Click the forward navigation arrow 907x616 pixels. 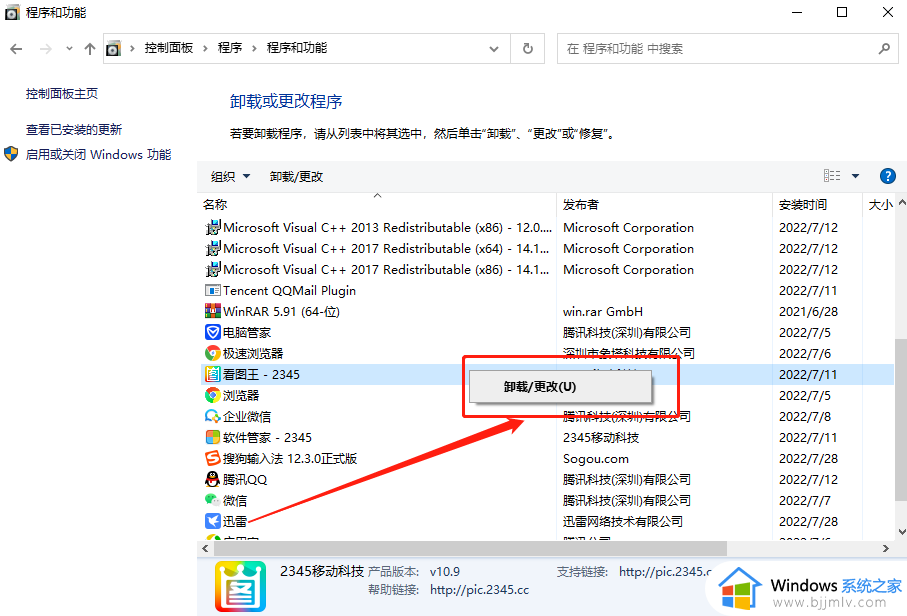click(x=45, y=49)
